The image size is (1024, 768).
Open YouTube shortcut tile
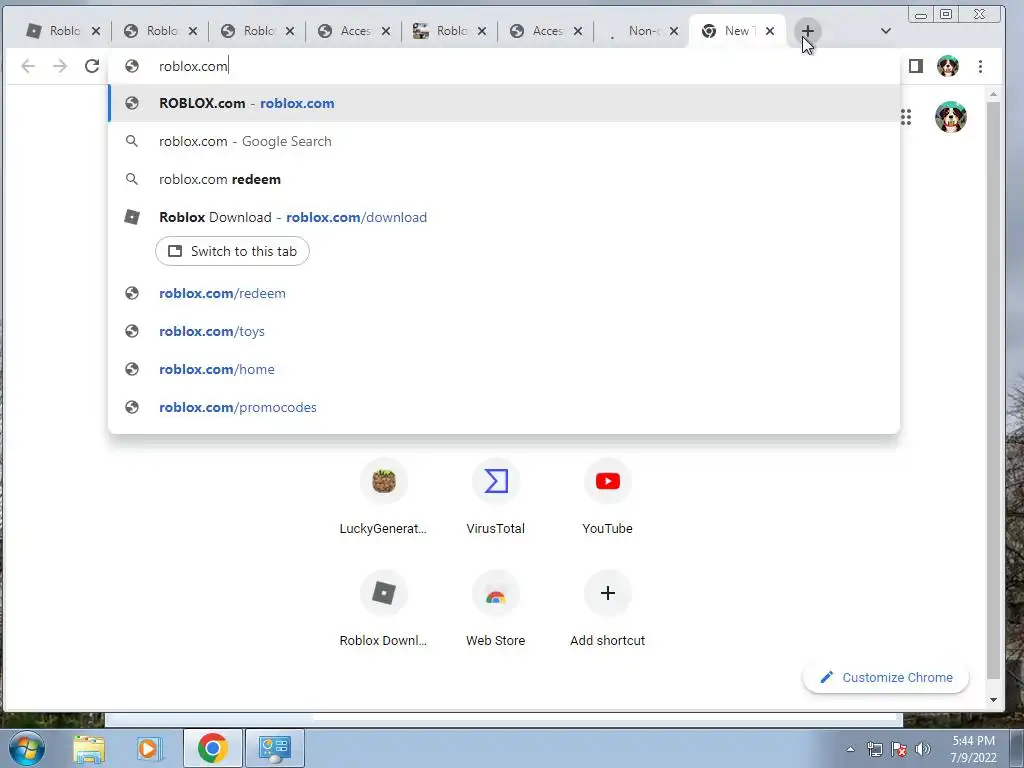(607, 498)
